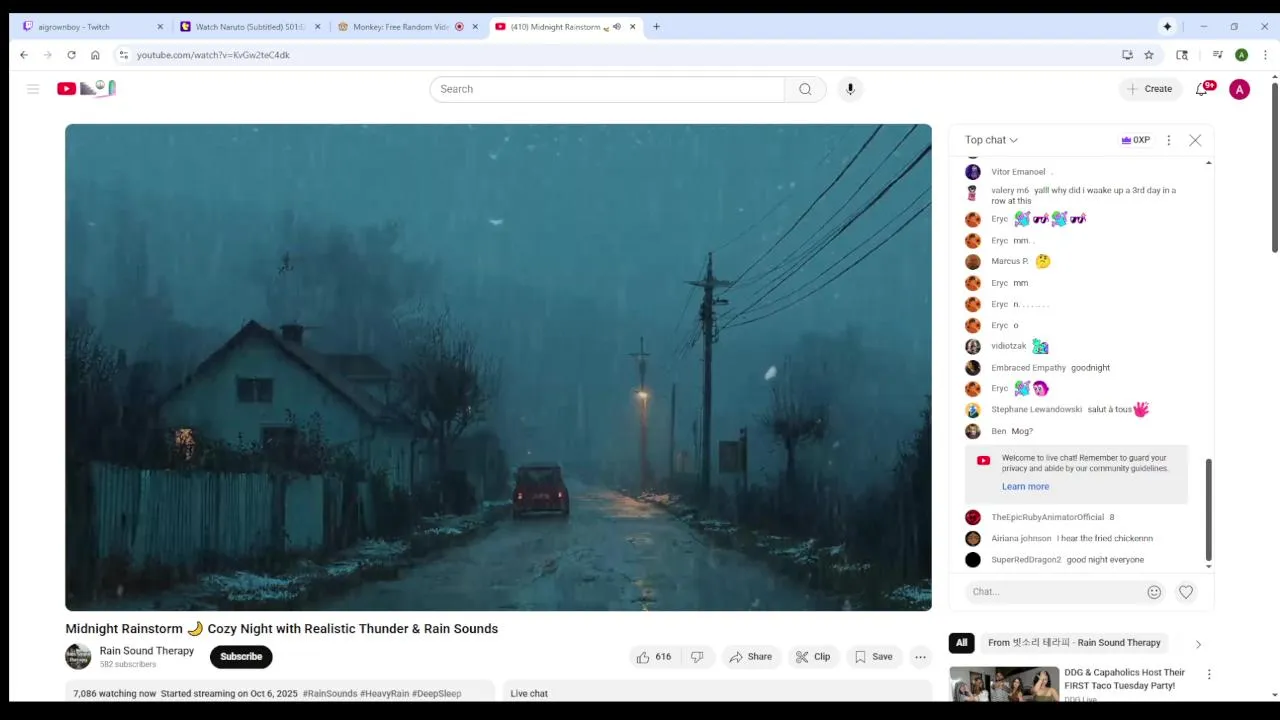Open browser home page button
The image size is (1280, 720).
tap(95, 55)
